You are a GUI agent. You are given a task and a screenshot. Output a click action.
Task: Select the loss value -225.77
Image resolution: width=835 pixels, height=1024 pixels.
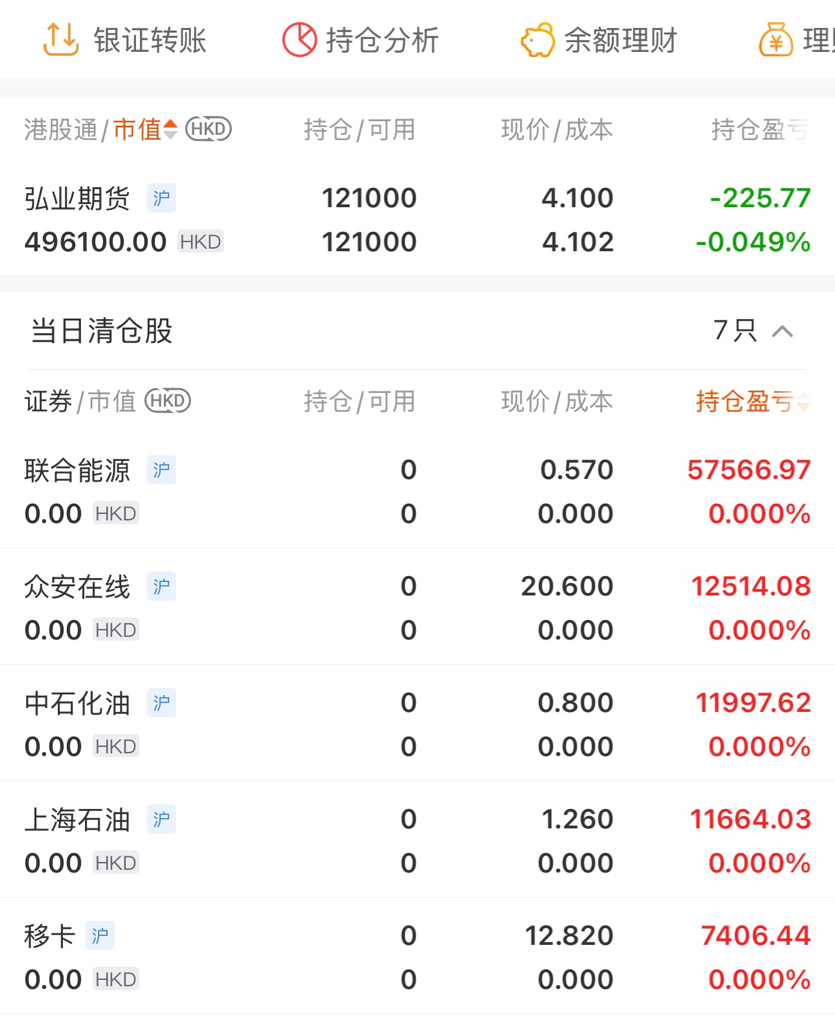pyautogui.click(x=760, y=198)
